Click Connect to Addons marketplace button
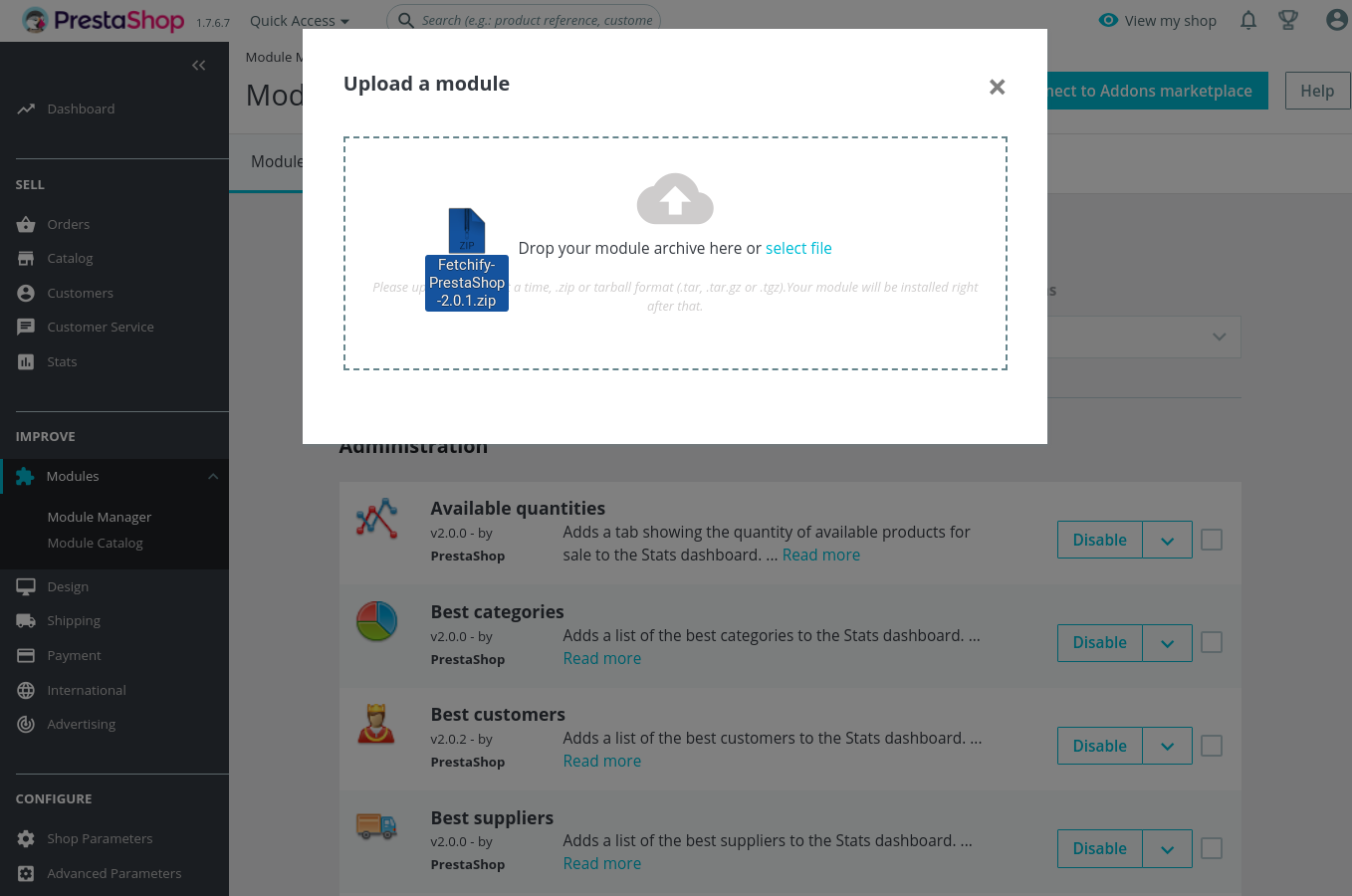Screen dimensions: 1352x896 click(x=1158, y=91)
